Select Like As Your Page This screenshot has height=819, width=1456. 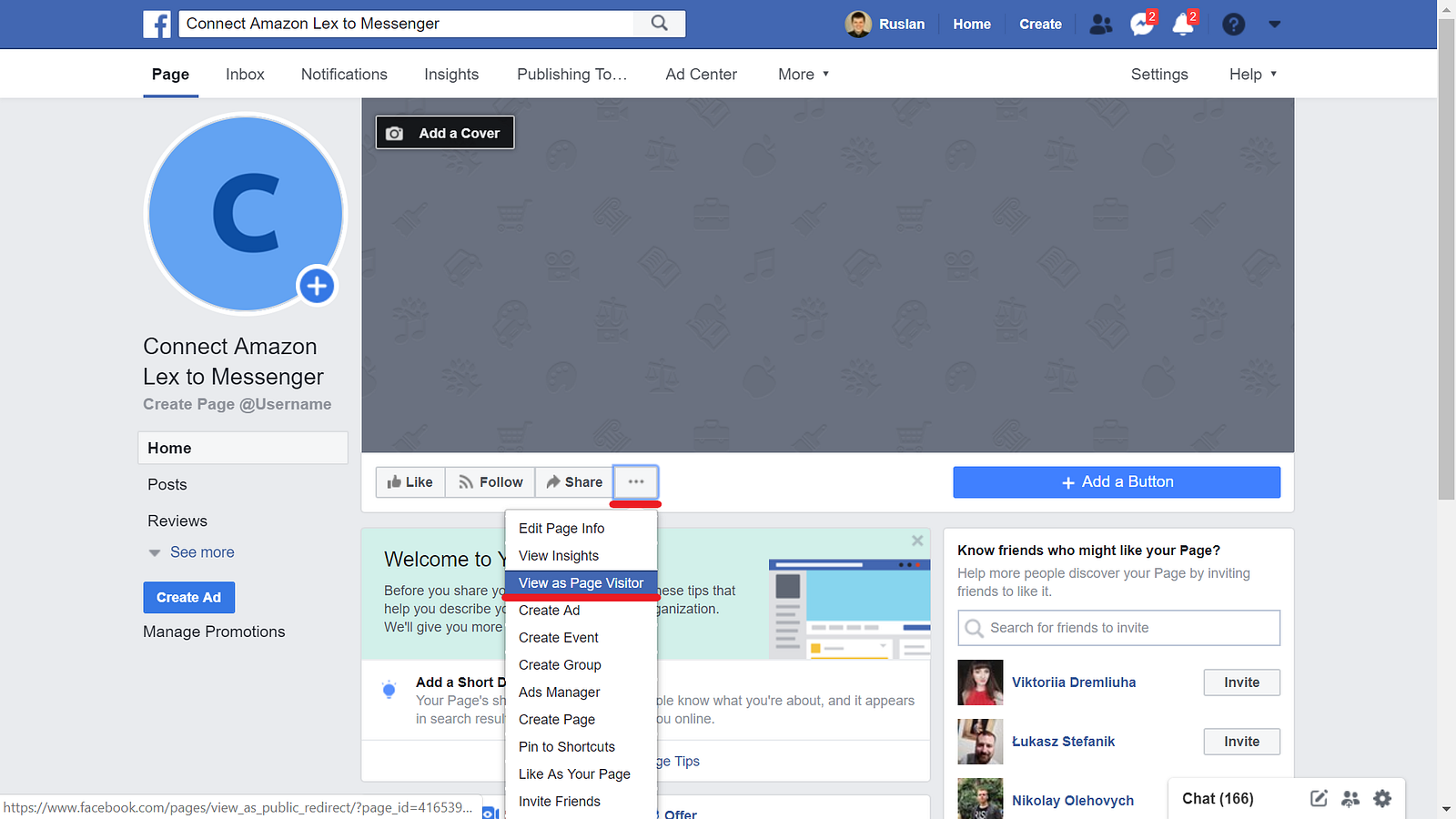tap(581, 774)
